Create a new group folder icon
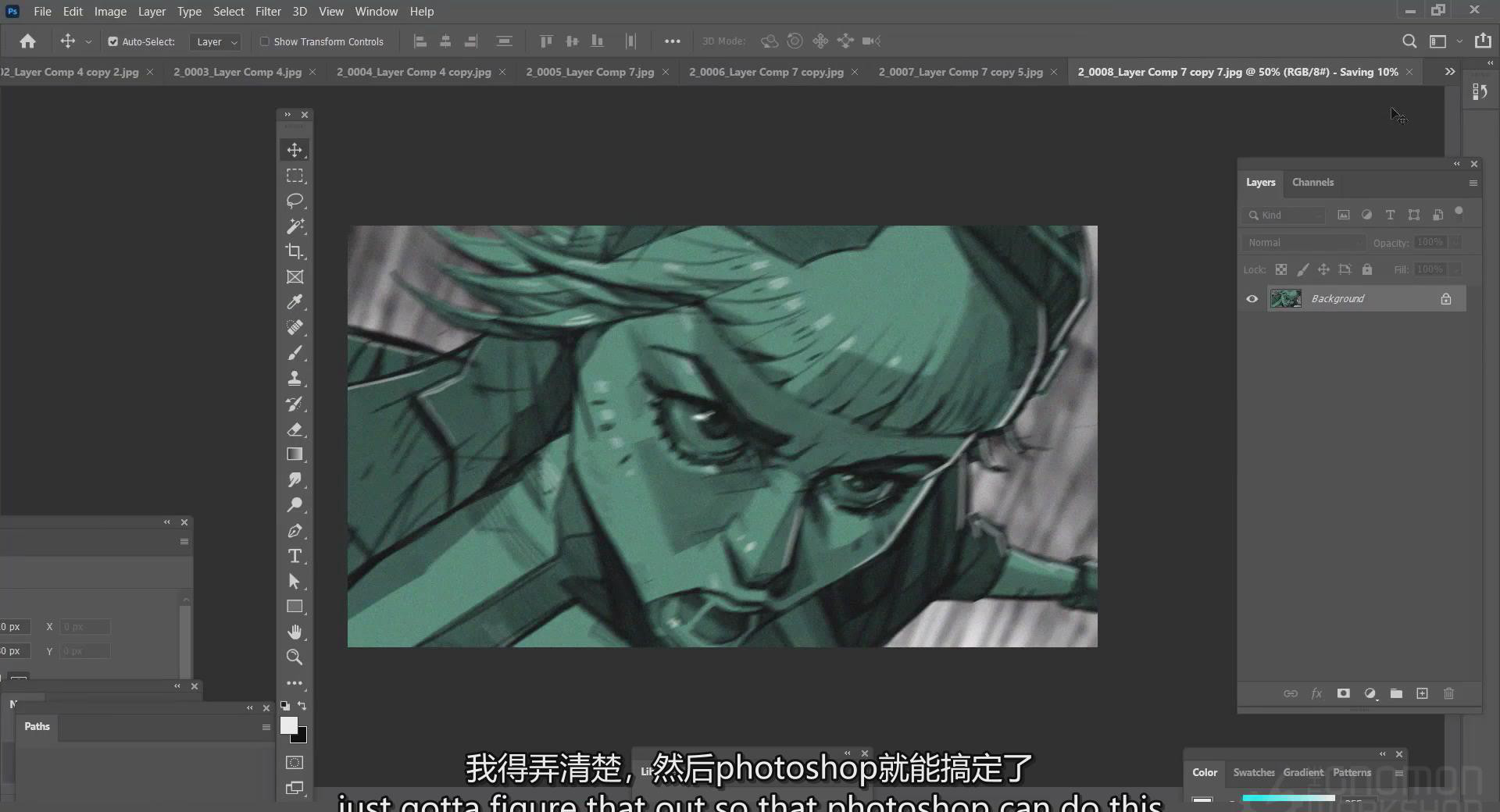The width and height of the screenshot is (1500, 812). pos(1396,693)
